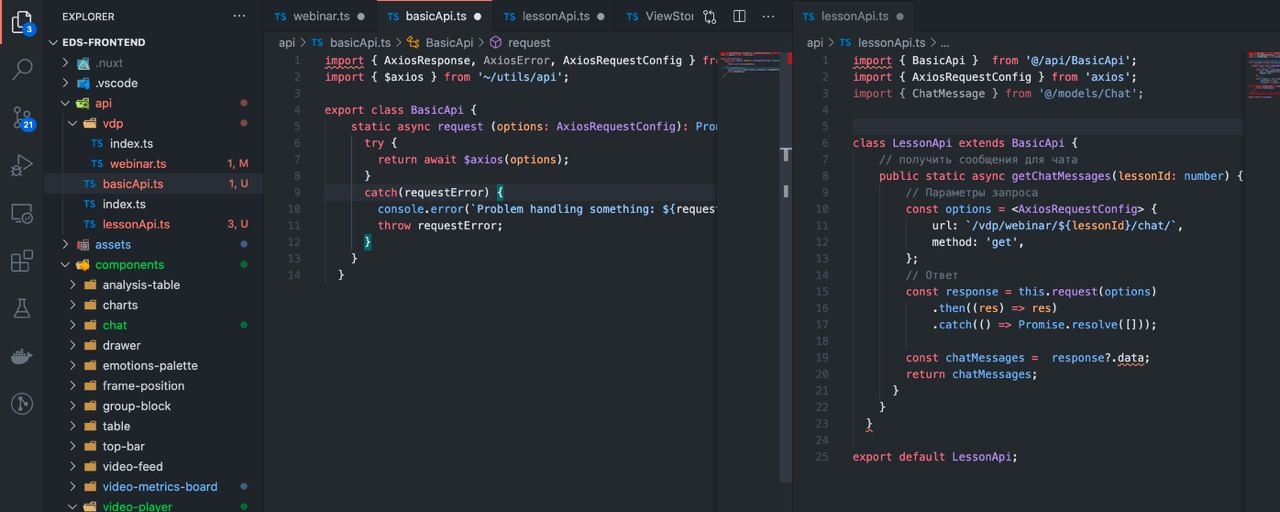Open the Remote Explorer view
The image size is (1280, 512).
tap(22, 214)
